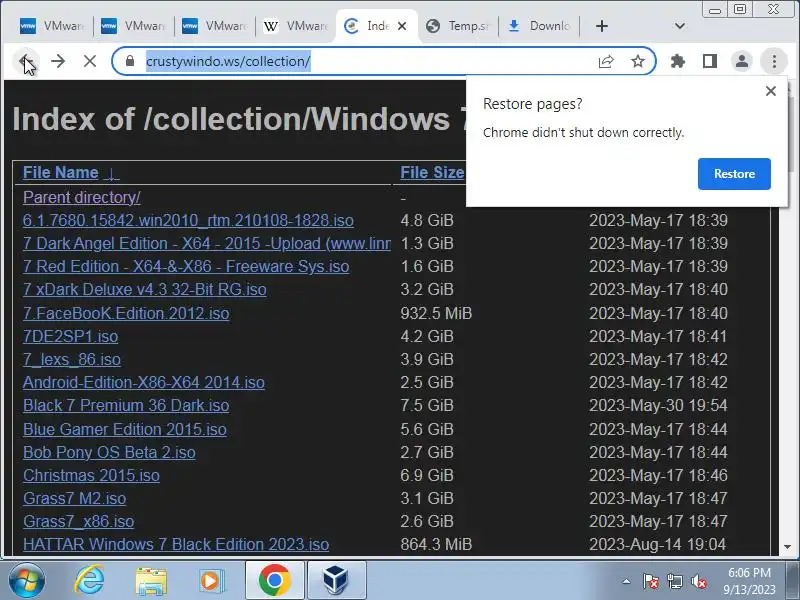Show hidden tray icons arrow
Screen dimensions: 800x600
[x=627, y=581]
